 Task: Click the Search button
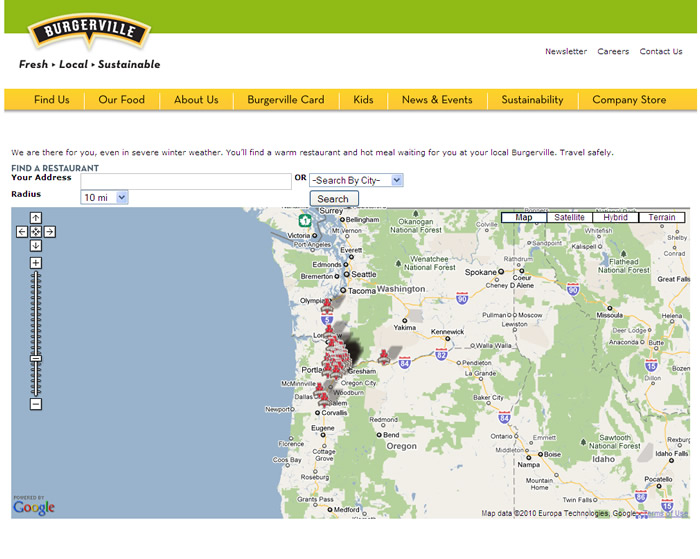[x=333, y=199]
